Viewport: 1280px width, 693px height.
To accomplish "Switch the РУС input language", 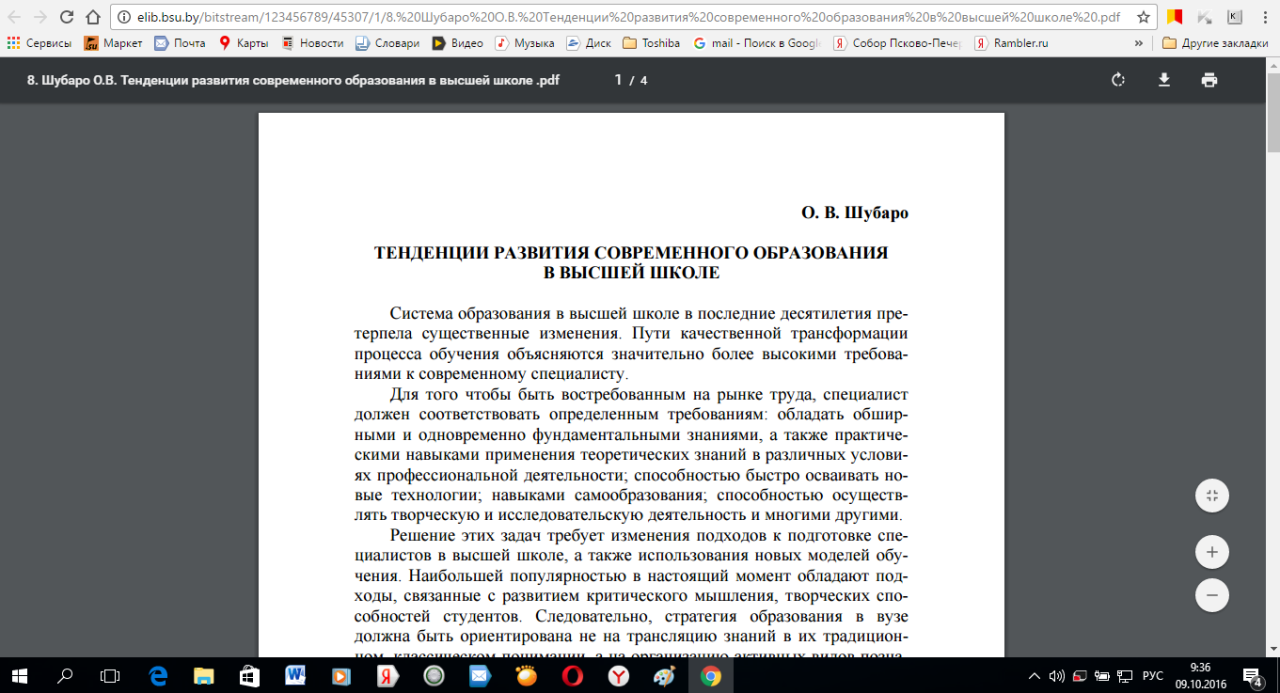I will 1153,676.
